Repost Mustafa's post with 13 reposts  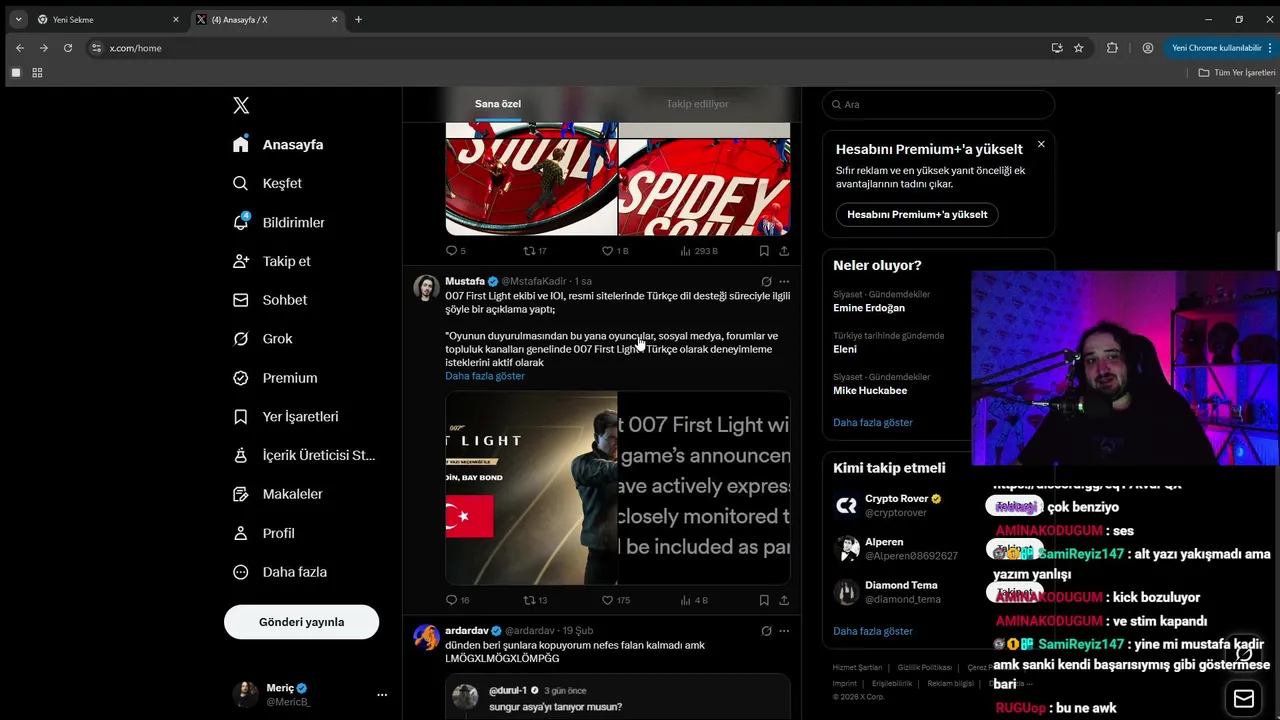click(535, 600)
